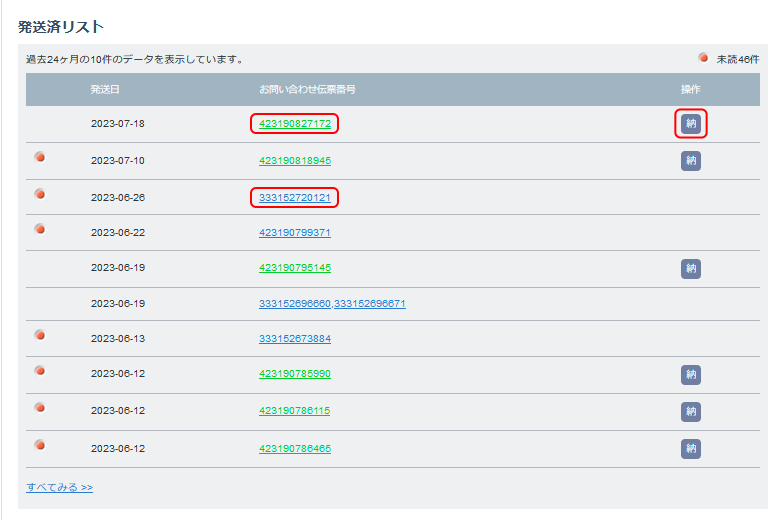Screen dimensions: 782x520
Task: Open tracking number 423190827172
Action: click(295, 123)
